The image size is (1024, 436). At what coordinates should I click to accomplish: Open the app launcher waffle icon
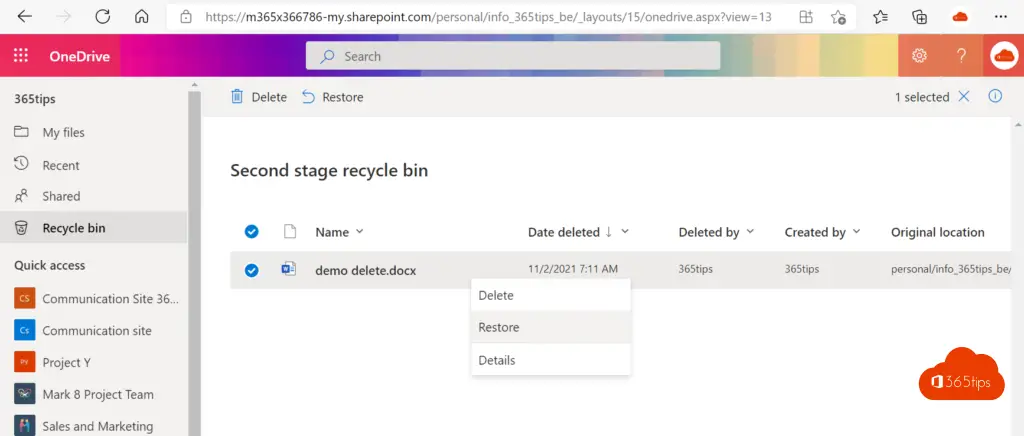point(21,55)
